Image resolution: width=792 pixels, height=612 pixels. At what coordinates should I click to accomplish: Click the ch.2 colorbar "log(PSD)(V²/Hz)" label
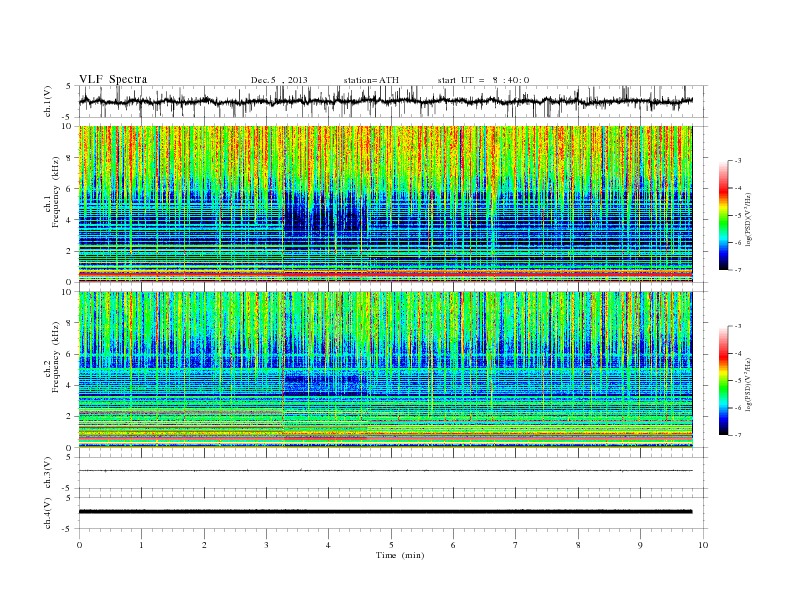748,384
